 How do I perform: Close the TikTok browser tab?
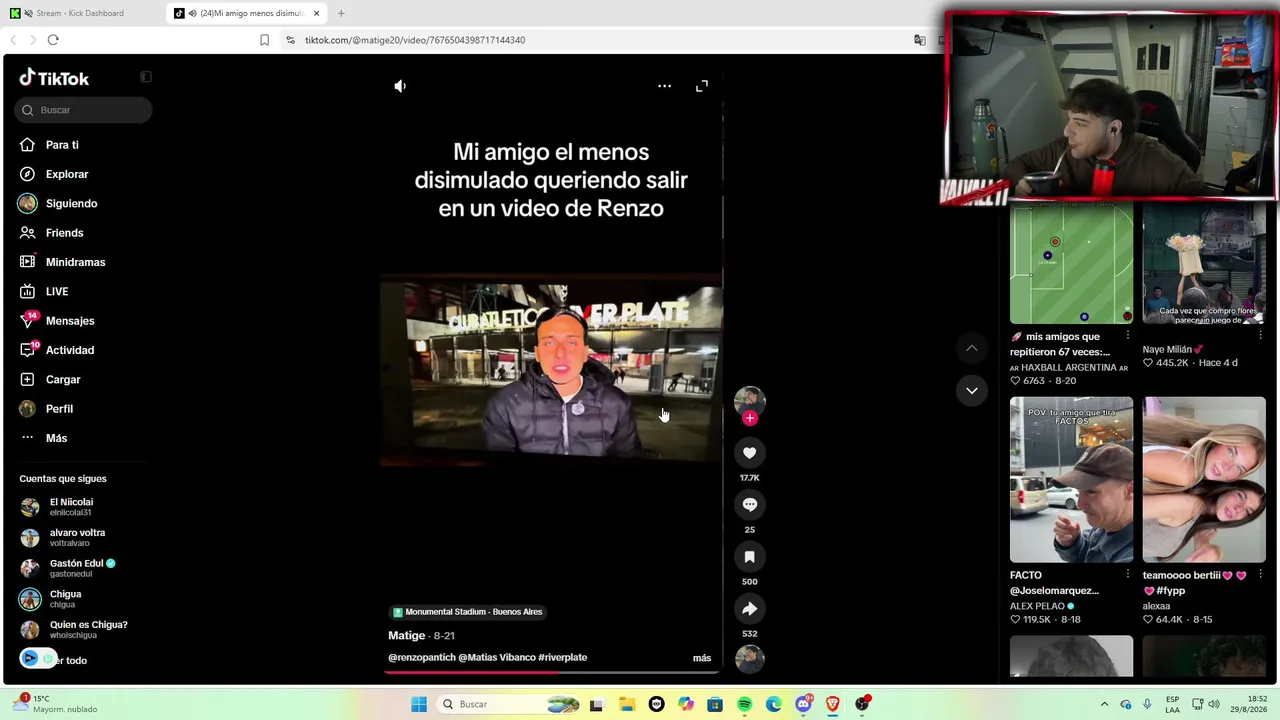317,13
